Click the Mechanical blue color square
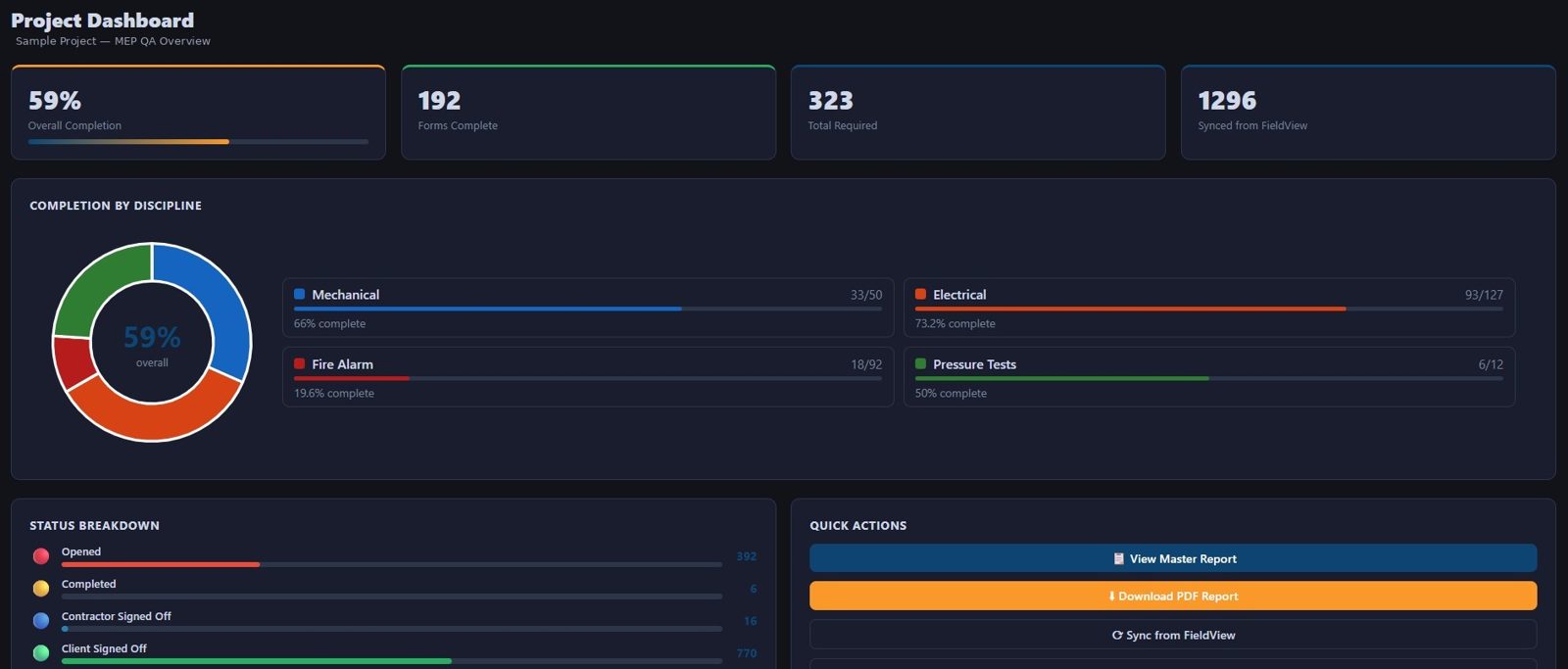This screenshot has width=1568, height=669. [x=300, y=294]
